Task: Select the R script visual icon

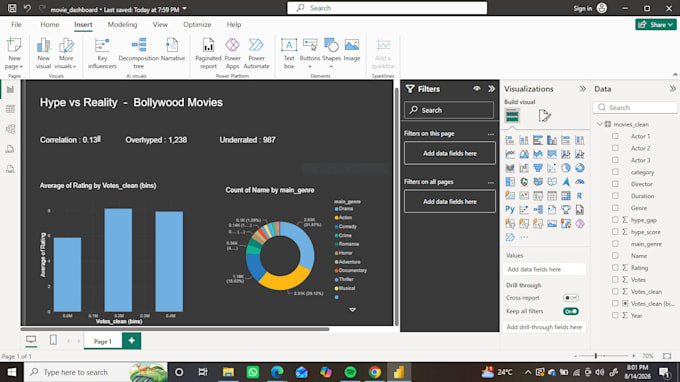Action: point(579,196)
